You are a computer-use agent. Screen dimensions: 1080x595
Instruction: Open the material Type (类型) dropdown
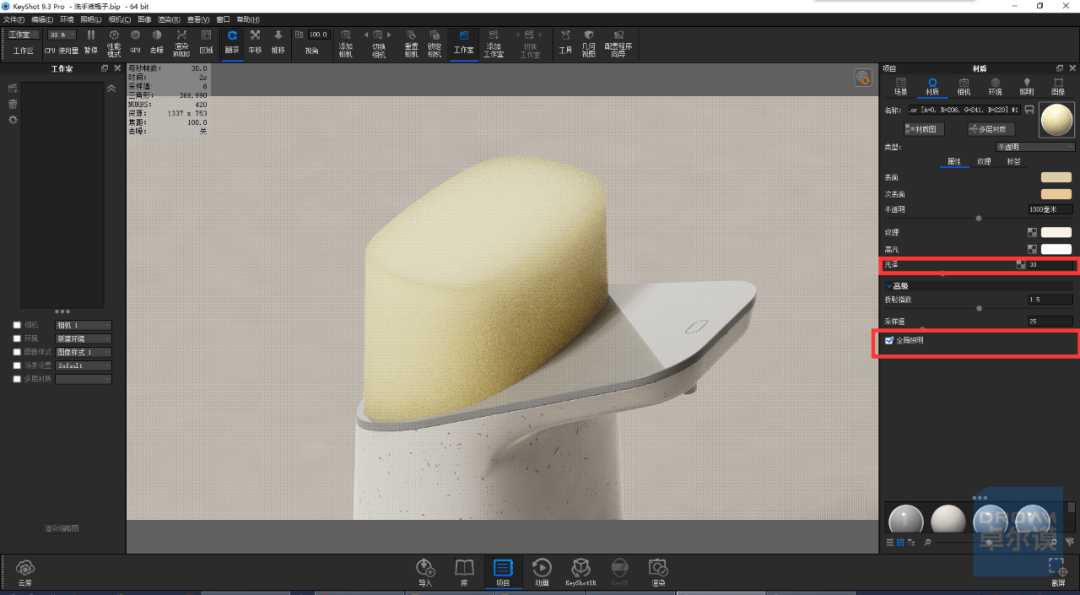click(1035, 147)
